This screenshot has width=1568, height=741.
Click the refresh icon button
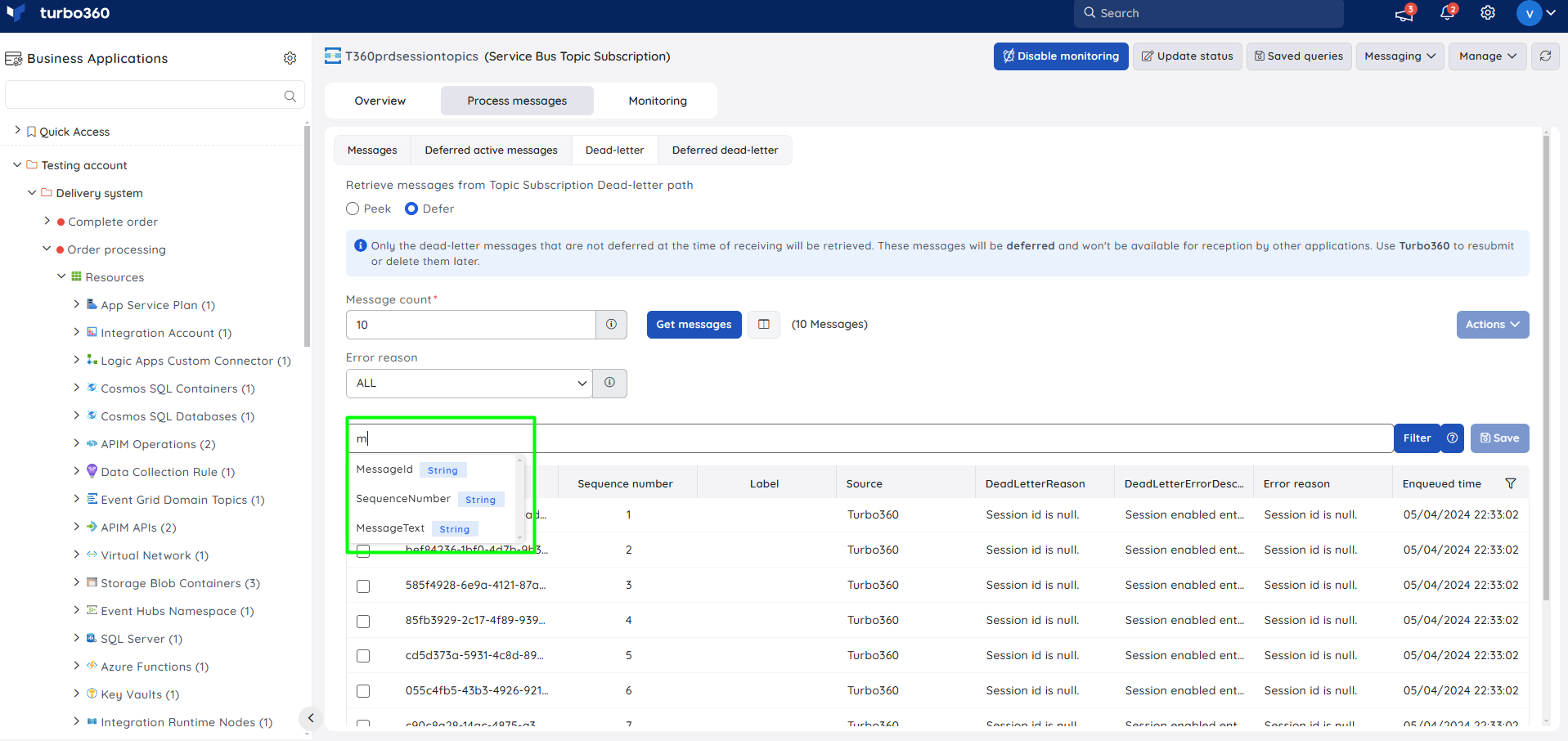pos(1545,56)
